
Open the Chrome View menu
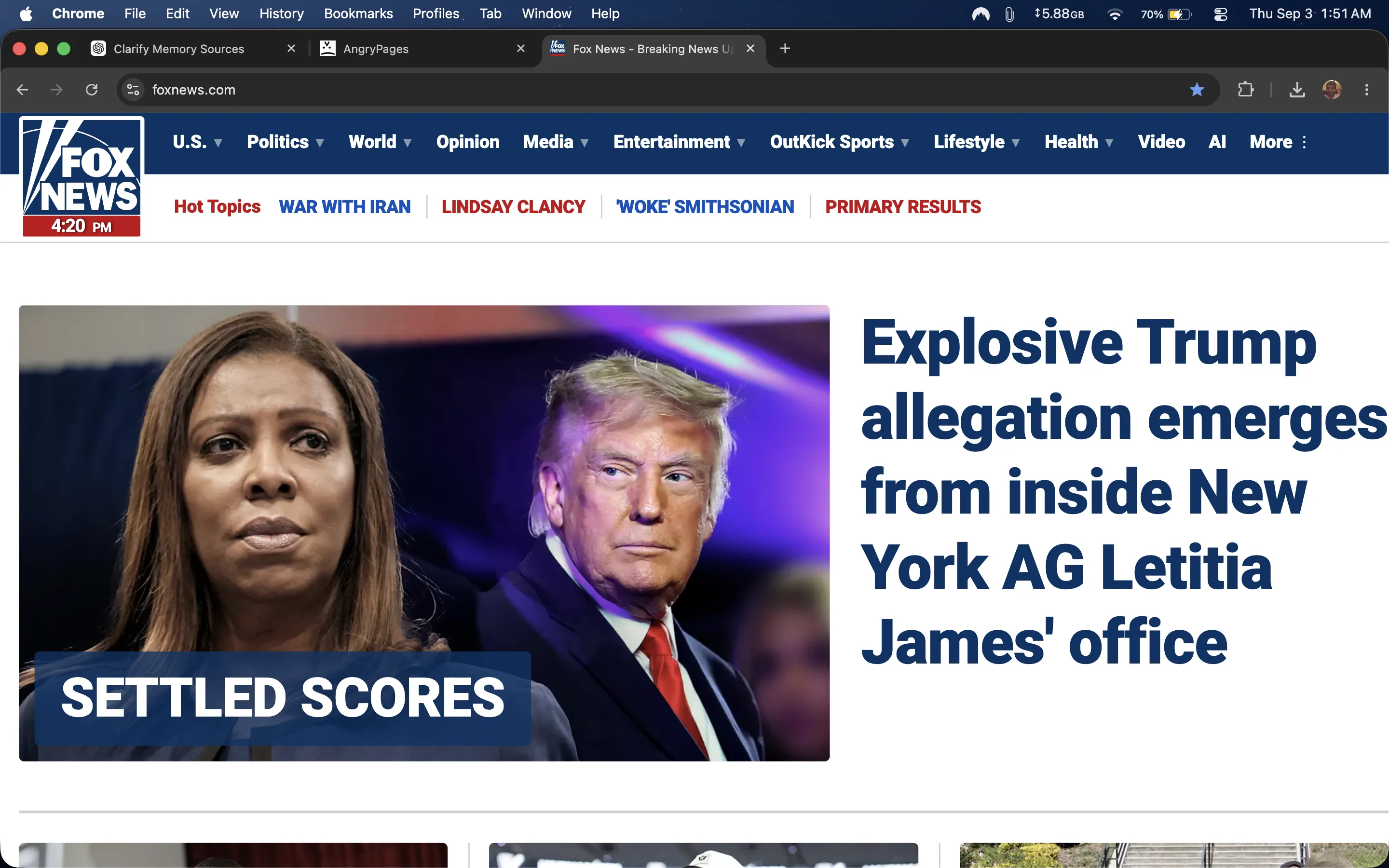pyautogui.click(x=224, y=14)
